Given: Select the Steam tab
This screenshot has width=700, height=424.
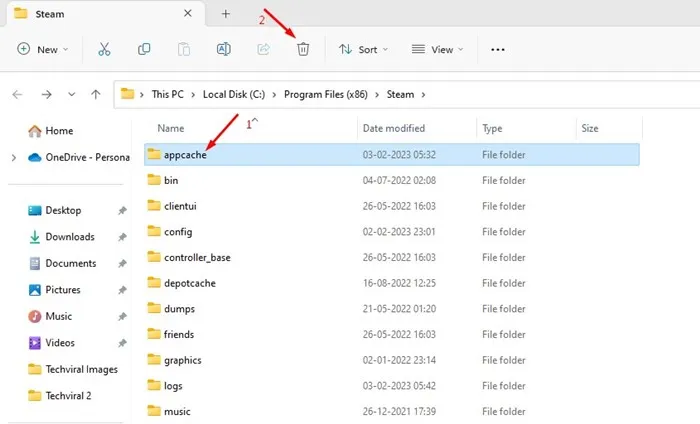Looking at the screenshot, I should 106,14.
